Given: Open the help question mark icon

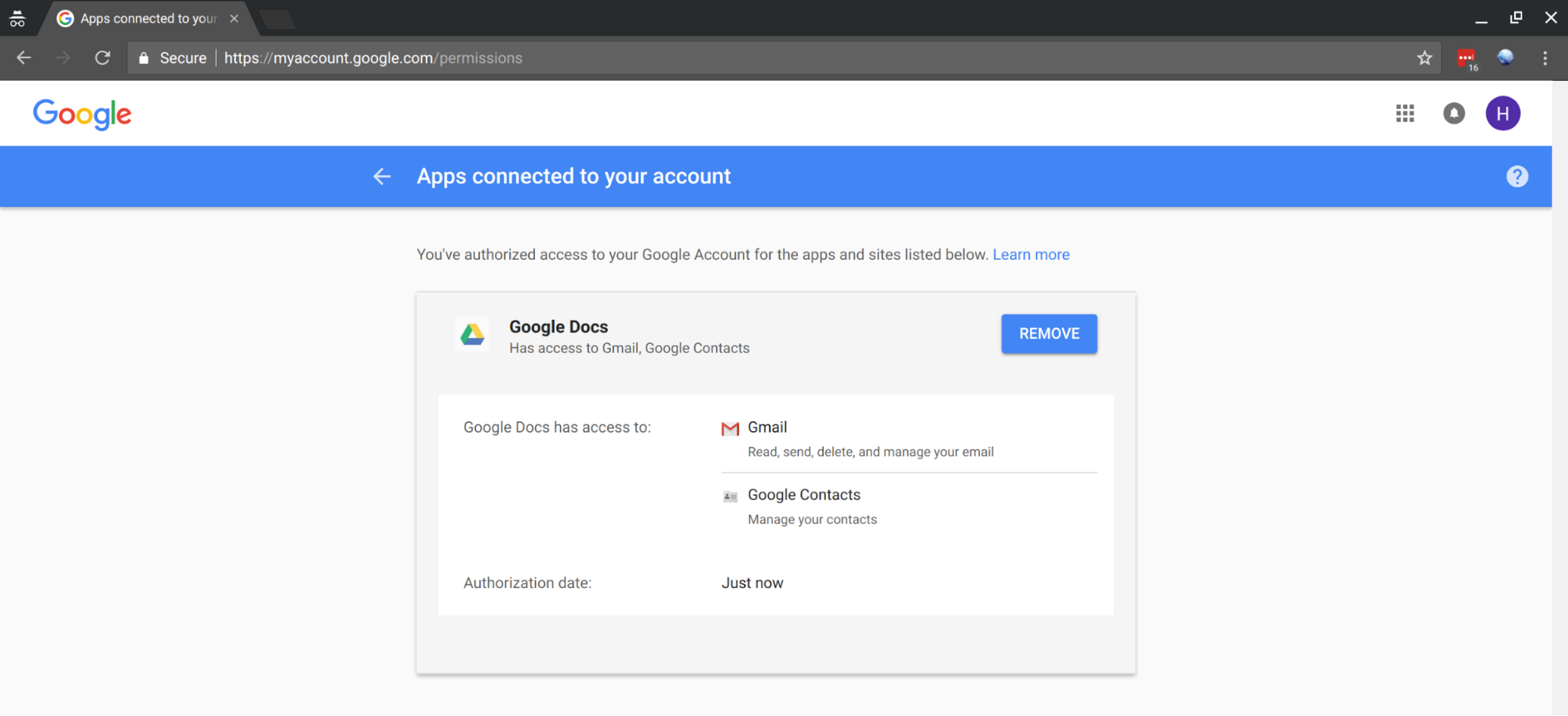Looking at the screenshot, I should coord(1517,176).
